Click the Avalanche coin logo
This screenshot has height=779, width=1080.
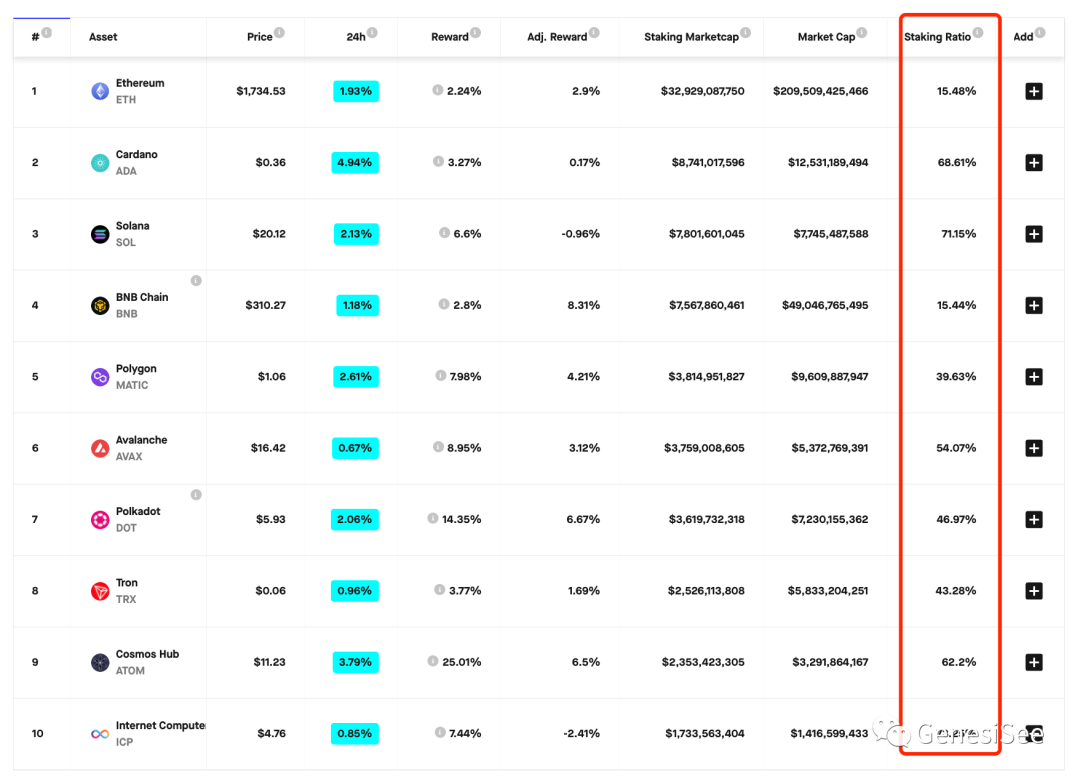(100, 448)
